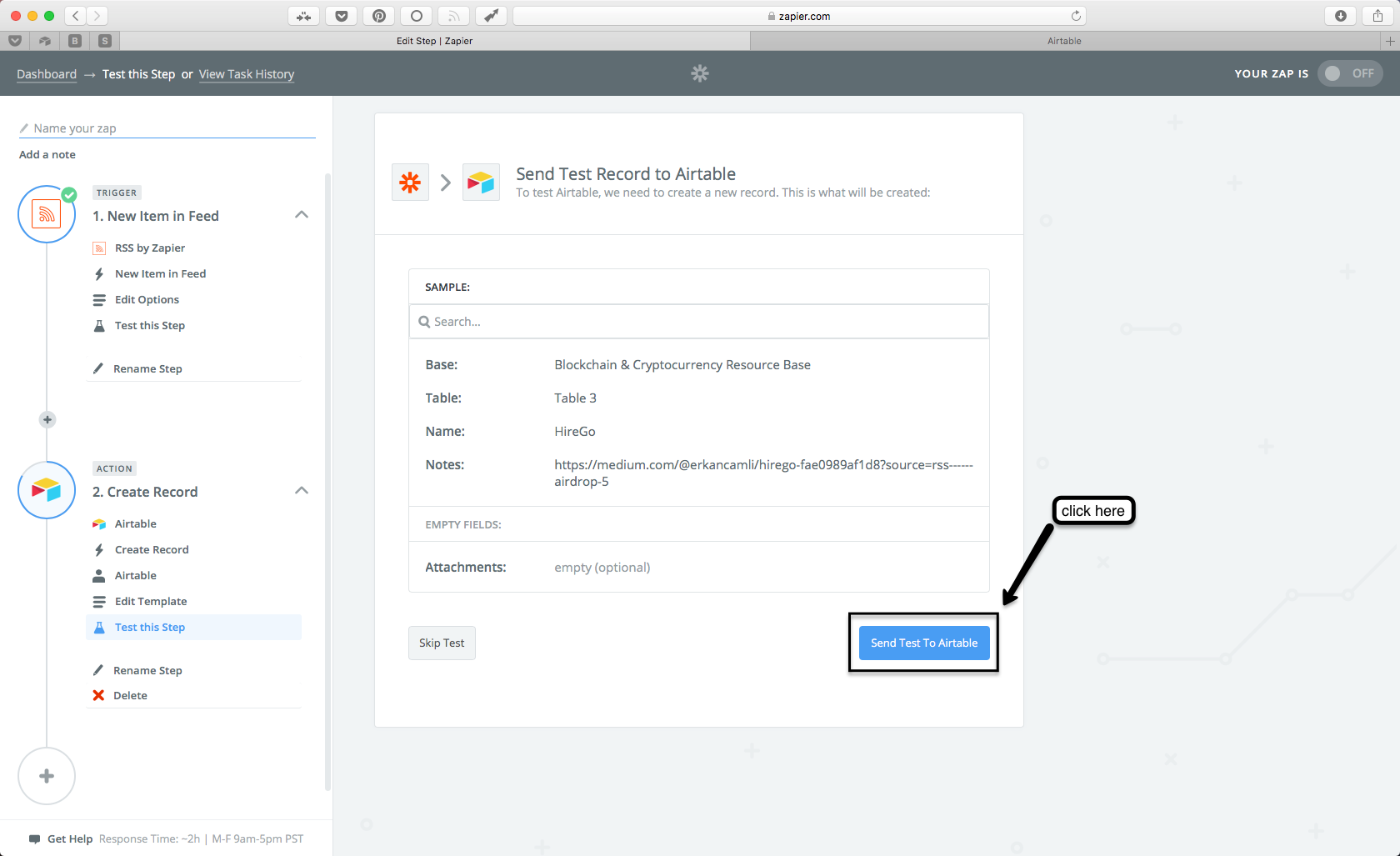The height and width of the screenshot is (856, 1400).
Task: Open the Share menu
Action: (1378, 16)
